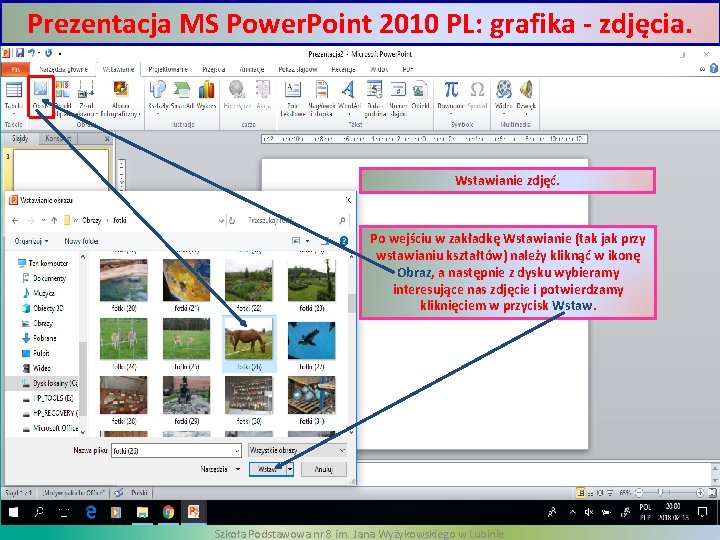This screenshot has width=720, height=540.
Task: Click the zoom out minus button
Action: (x=639, y=493)
